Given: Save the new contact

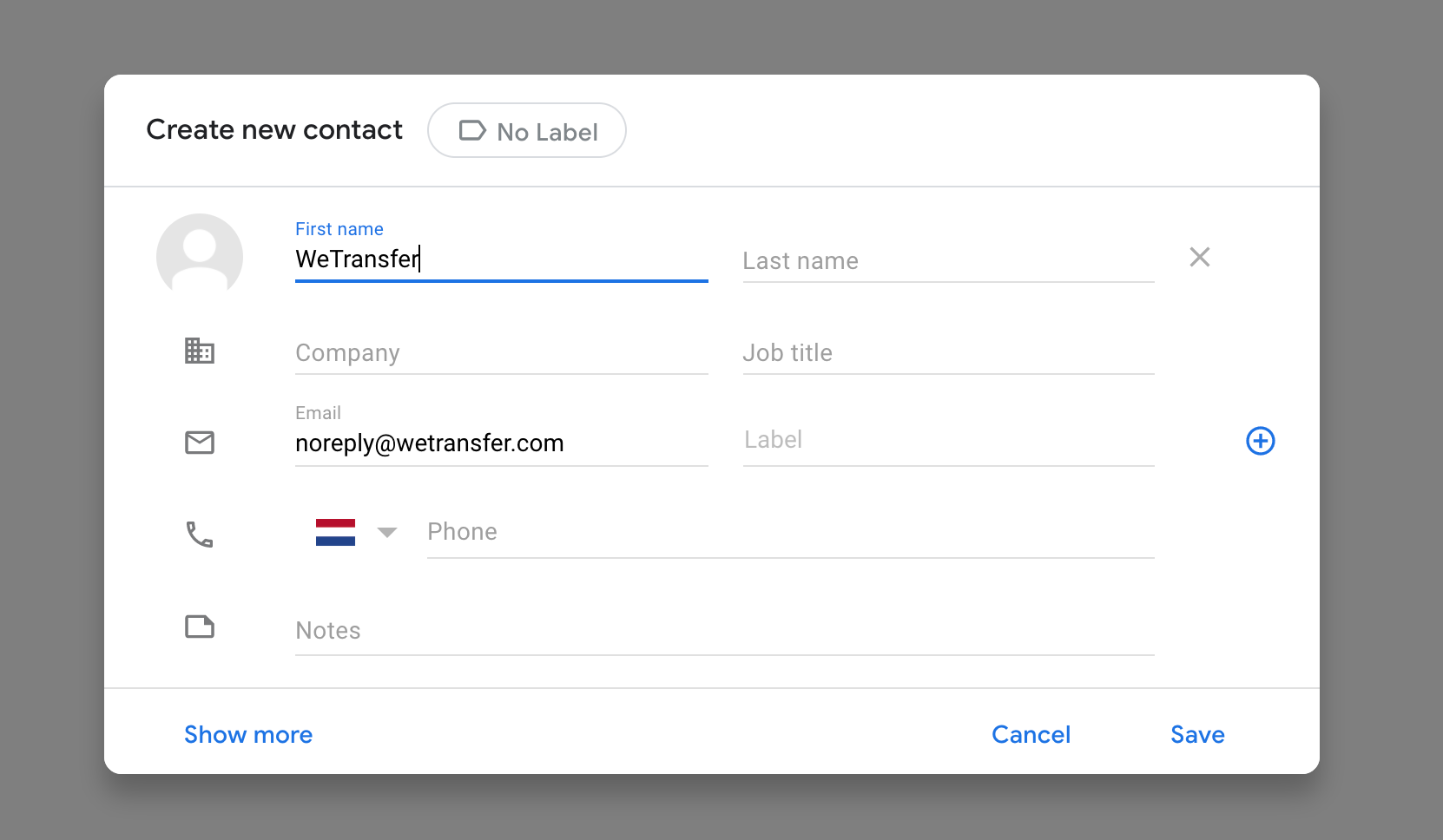Looking at the screenshot, I should coord(1197,735).
